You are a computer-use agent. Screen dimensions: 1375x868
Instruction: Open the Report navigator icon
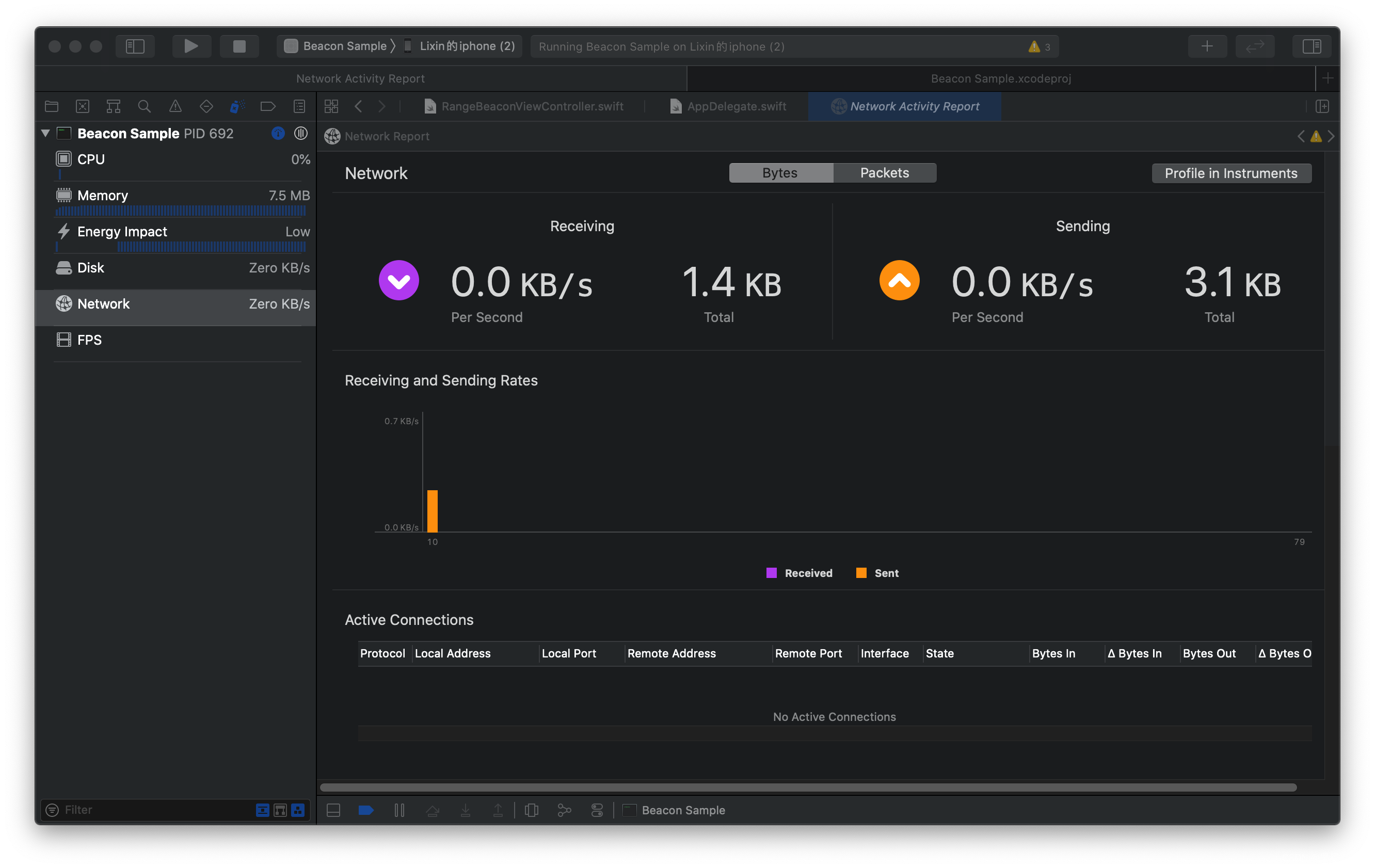click(299, 106)
